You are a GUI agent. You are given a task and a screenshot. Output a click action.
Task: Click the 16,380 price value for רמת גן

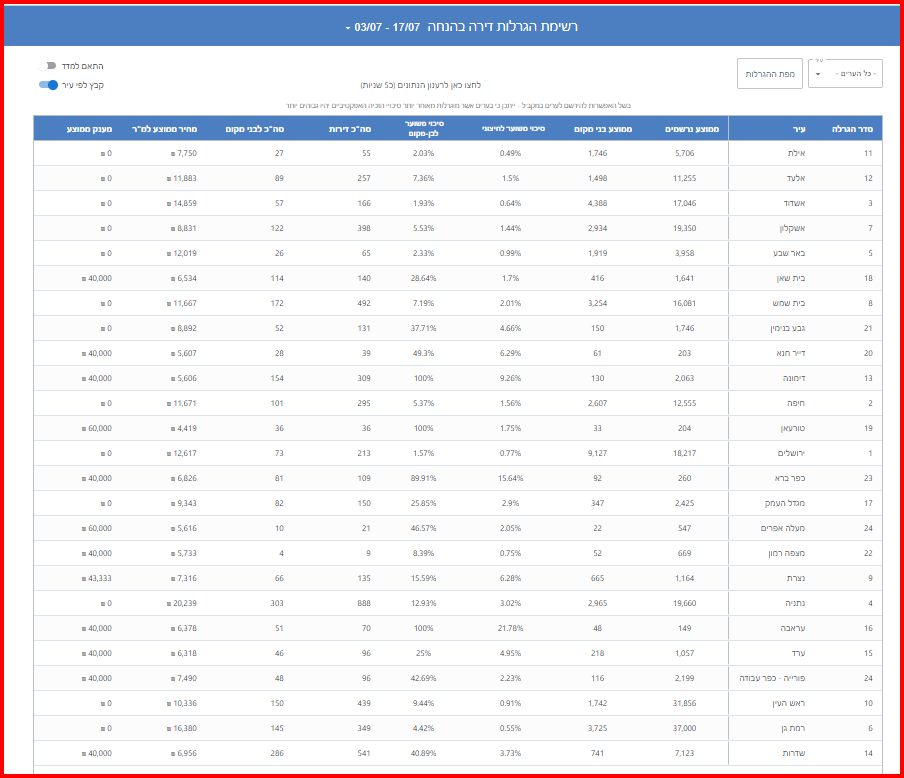point(182,728)
